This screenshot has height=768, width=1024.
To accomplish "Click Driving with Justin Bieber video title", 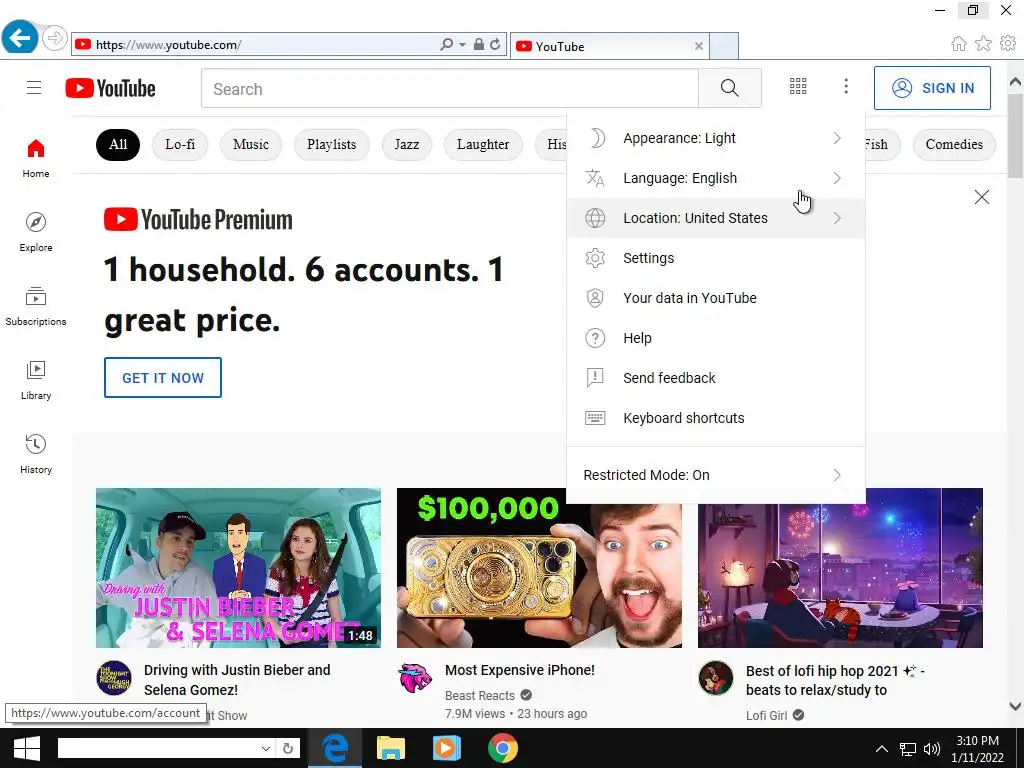I will click(x=237, y=680).
